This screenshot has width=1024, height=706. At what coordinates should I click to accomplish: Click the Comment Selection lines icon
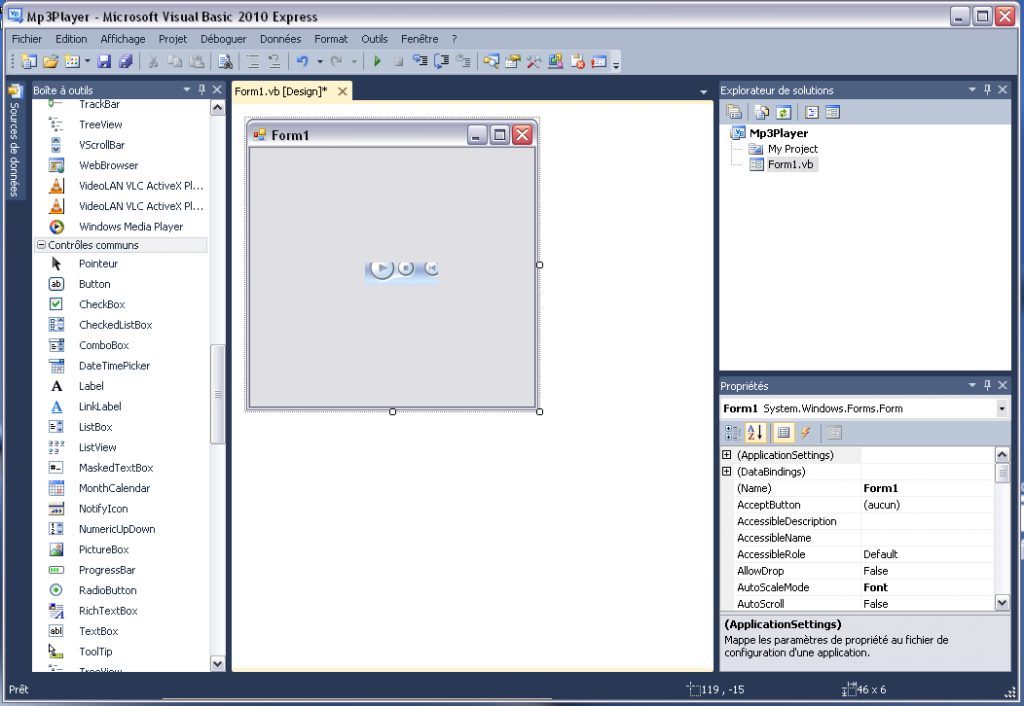click(253, 61)
